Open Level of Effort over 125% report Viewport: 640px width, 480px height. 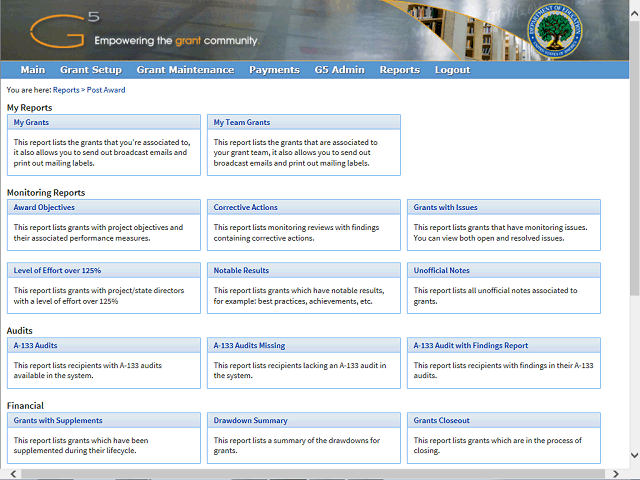[x=57, y=271]
